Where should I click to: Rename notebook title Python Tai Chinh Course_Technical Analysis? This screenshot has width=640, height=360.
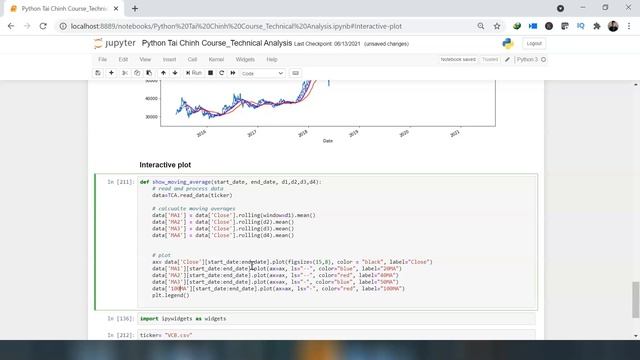pyautogui.click(x=217, y=43)
